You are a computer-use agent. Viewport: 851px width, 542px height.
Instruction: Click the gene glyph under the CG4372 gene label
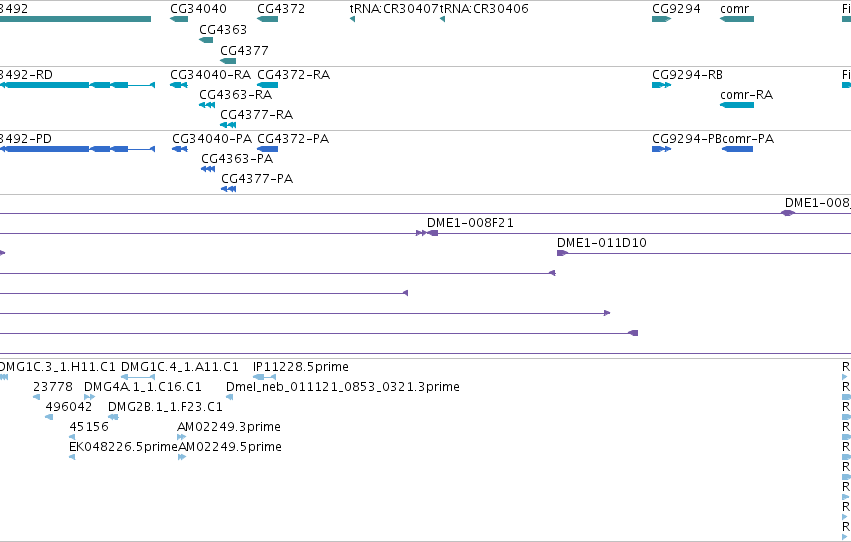pyautogui.click(x=268, y=19)
